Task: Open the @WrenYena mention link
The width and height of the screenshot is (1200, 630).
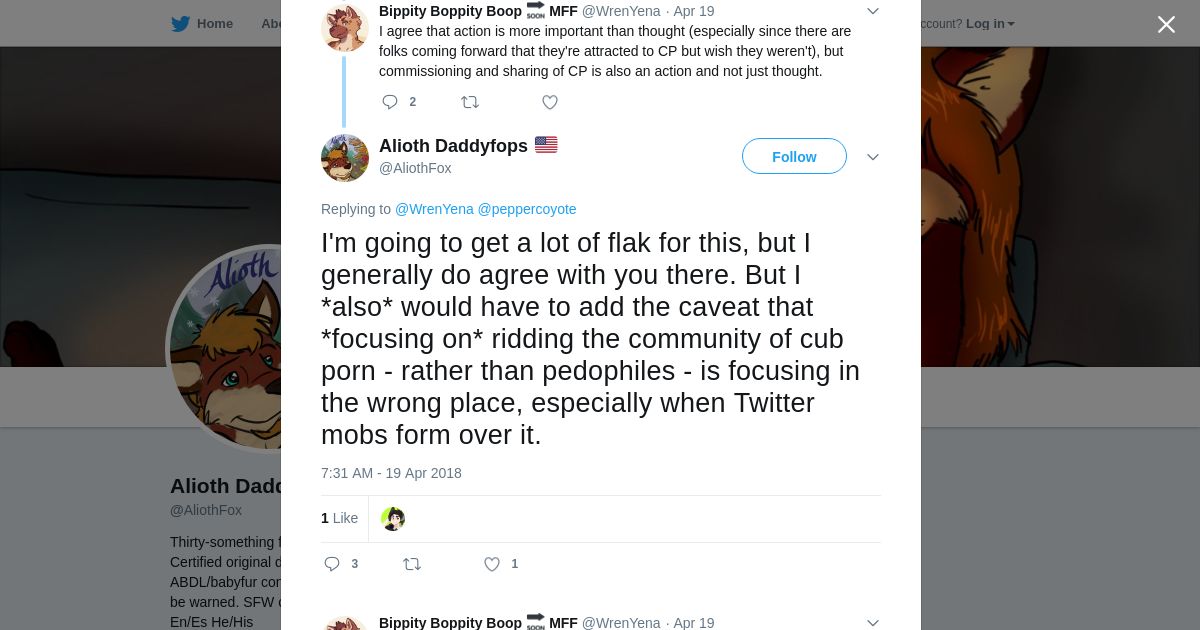Action: point(434,209)
